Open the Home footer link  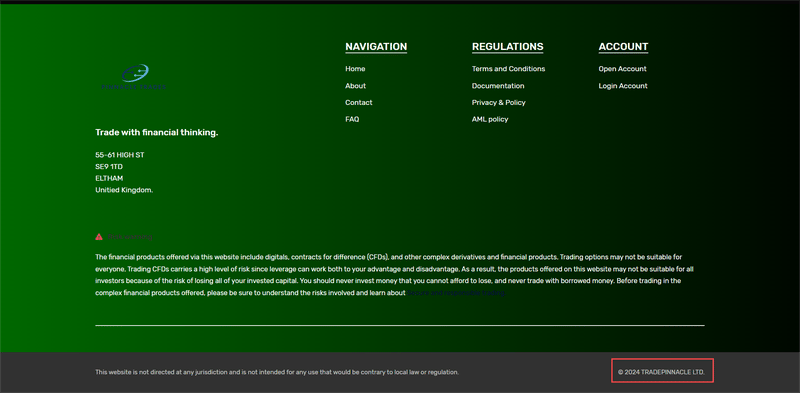click(x=355, y=69)
